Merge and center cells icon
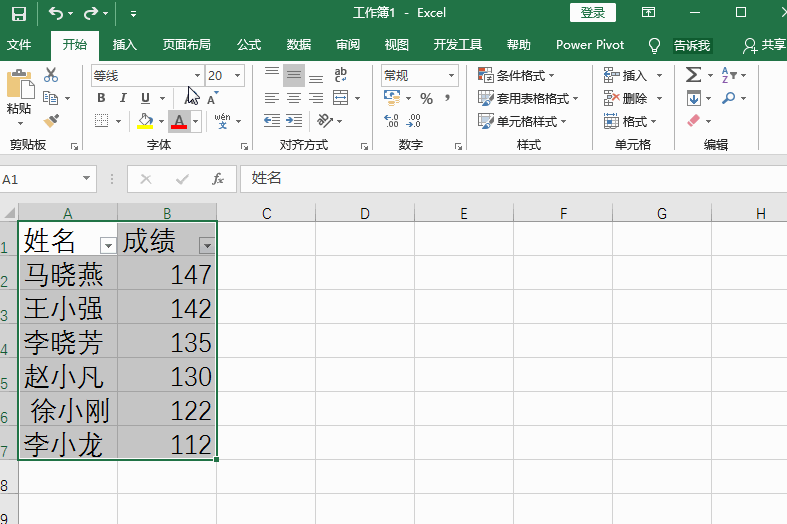Image resolution: width=787 pixels, height=524 pixels. coord(341,98)
